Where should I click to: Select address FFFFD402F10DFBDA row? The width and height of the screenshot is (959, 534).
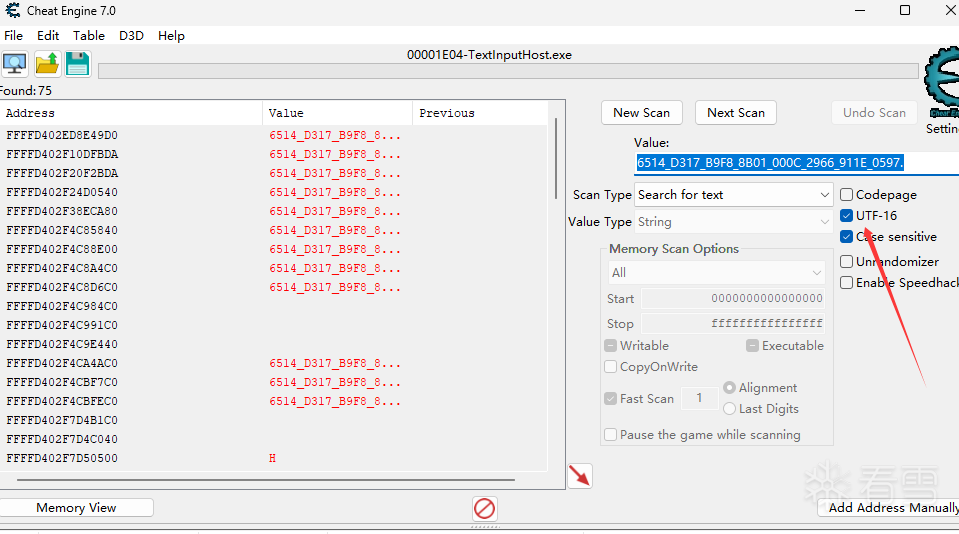point(273,154)
